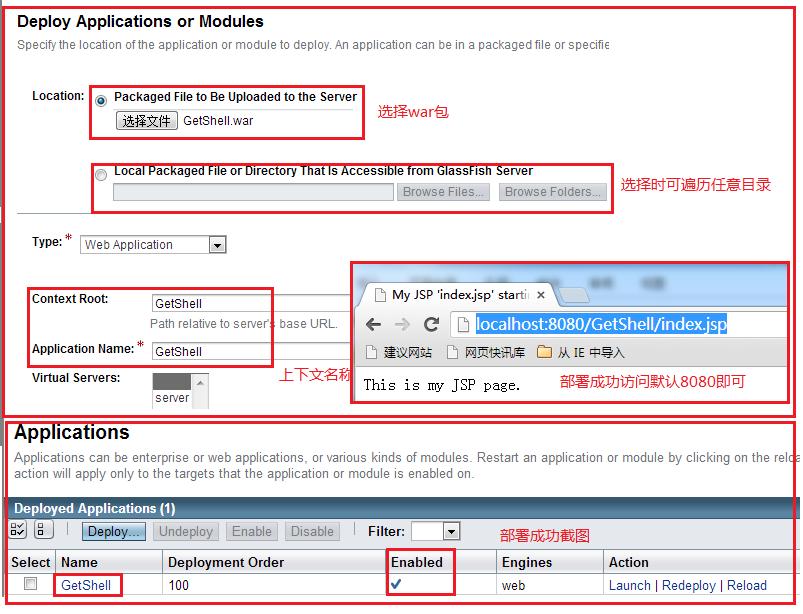This screenshot has height=614, width=803.
Task: Select the Local Packaged File or Directory radio button
Action: click(101, 175)
